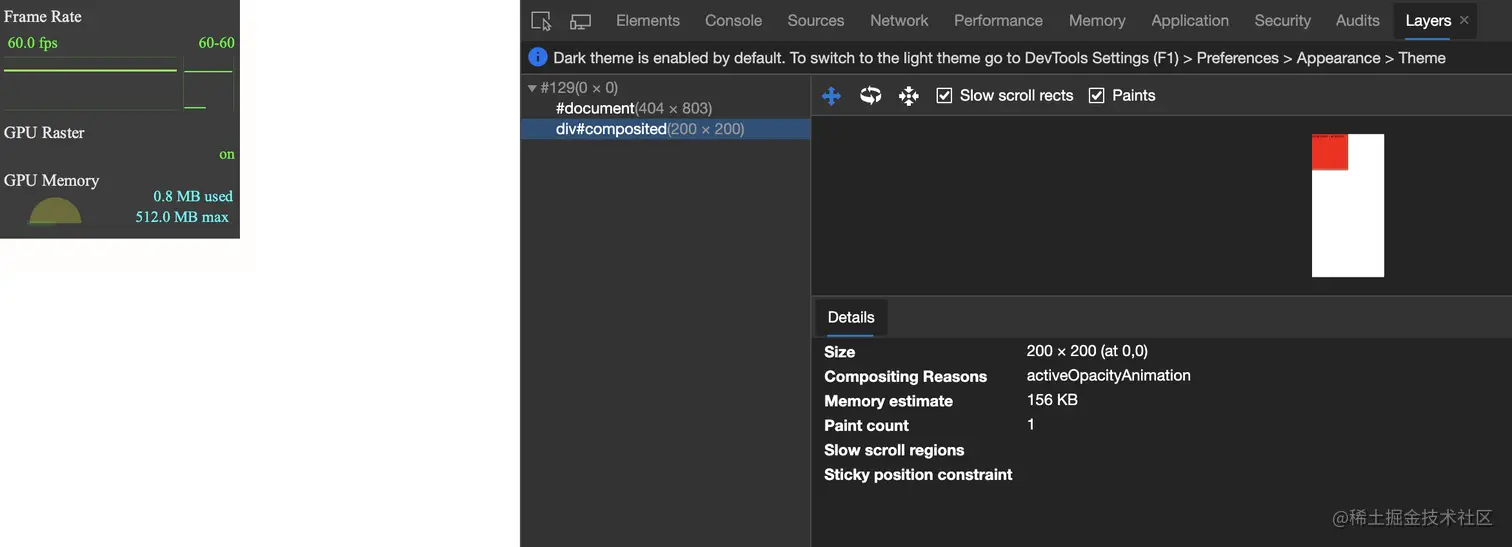1512x547 pixels.
Task: Switch to the Performance tab
Action: tap(998, 21)
